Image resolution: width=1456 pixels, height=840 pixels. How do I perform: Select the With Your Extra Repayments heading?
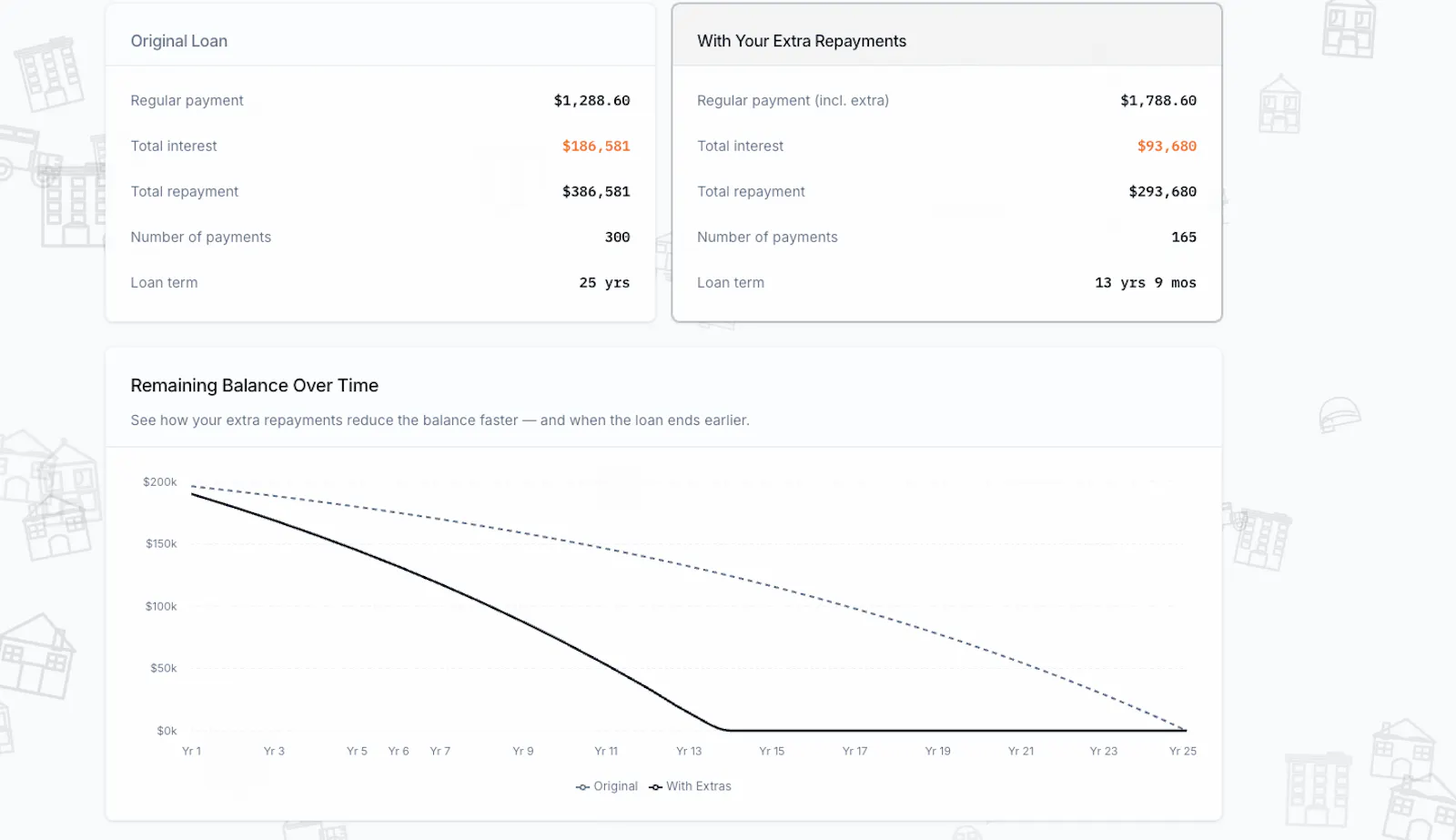802,41
